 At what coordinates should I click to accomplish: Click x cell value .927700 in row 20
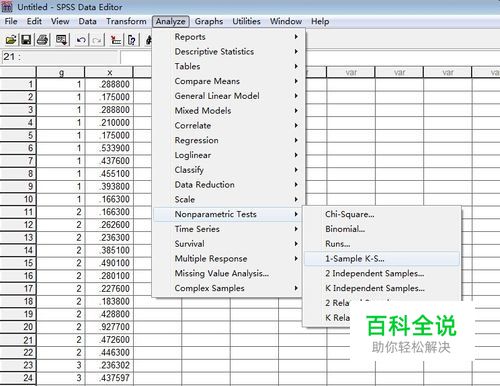[x=109, y=327]
